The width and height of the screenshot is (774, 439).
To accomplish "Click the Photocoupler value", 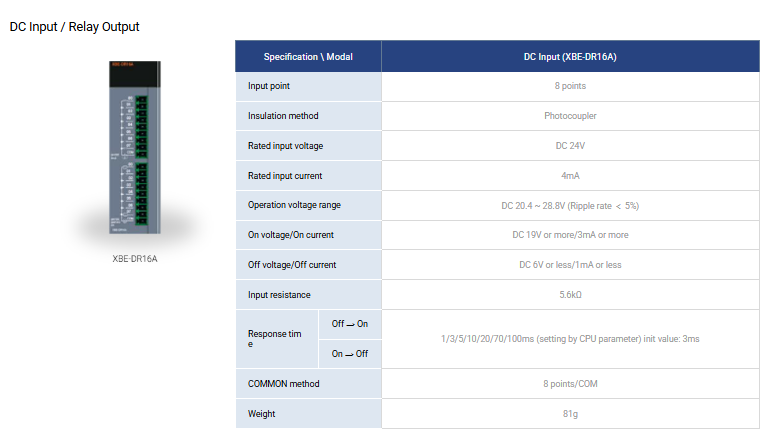I will click(570, 116).
